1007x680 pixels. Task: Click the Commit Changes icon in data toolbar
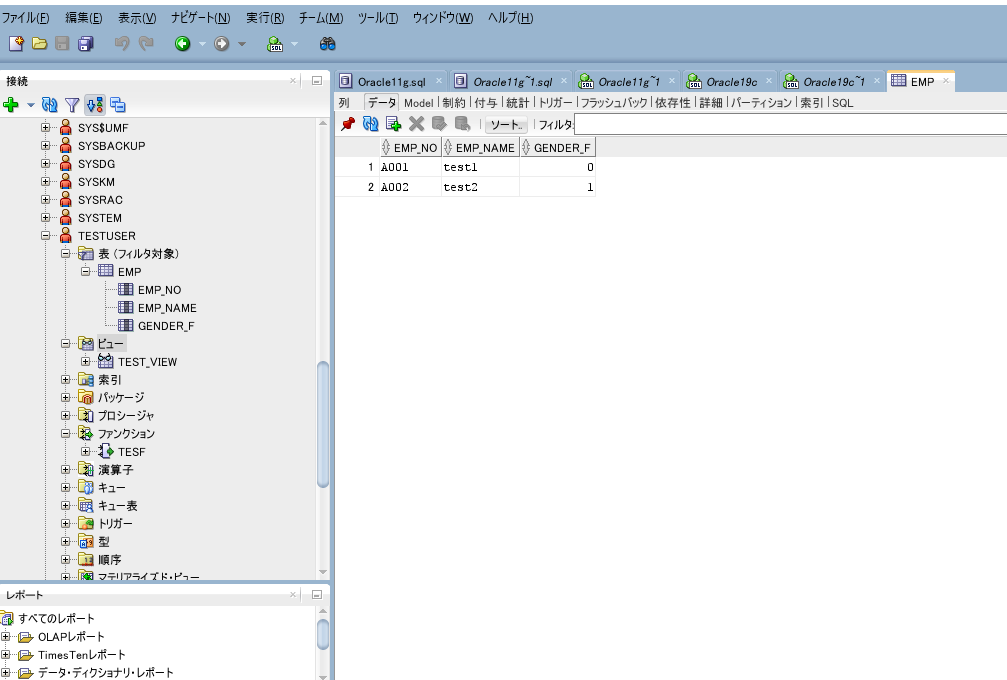click(x=439, y=124)
